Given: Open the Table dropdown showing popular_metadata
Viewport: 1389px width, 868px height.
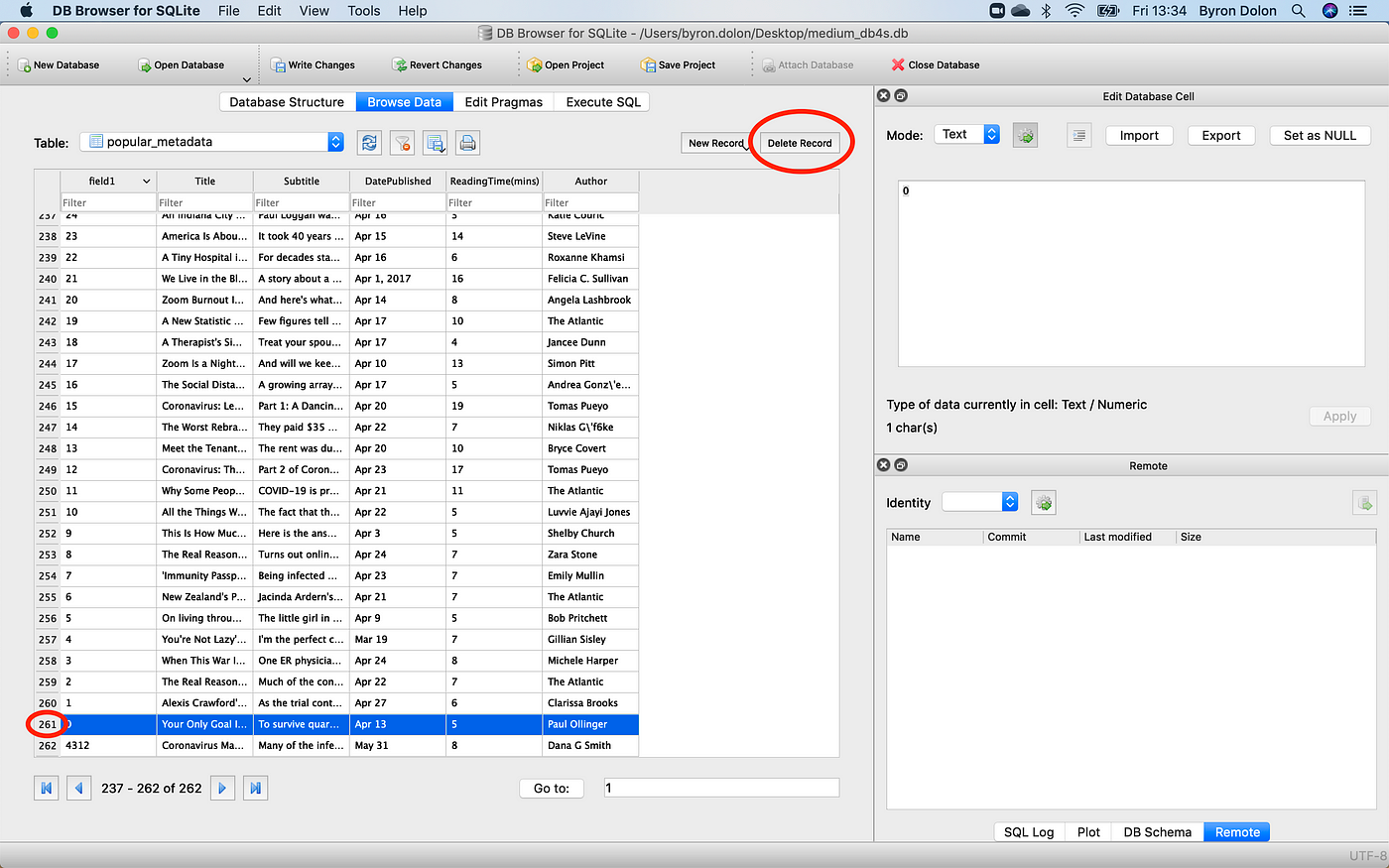Looking at the screenshot, I should [x=211, y=142].
